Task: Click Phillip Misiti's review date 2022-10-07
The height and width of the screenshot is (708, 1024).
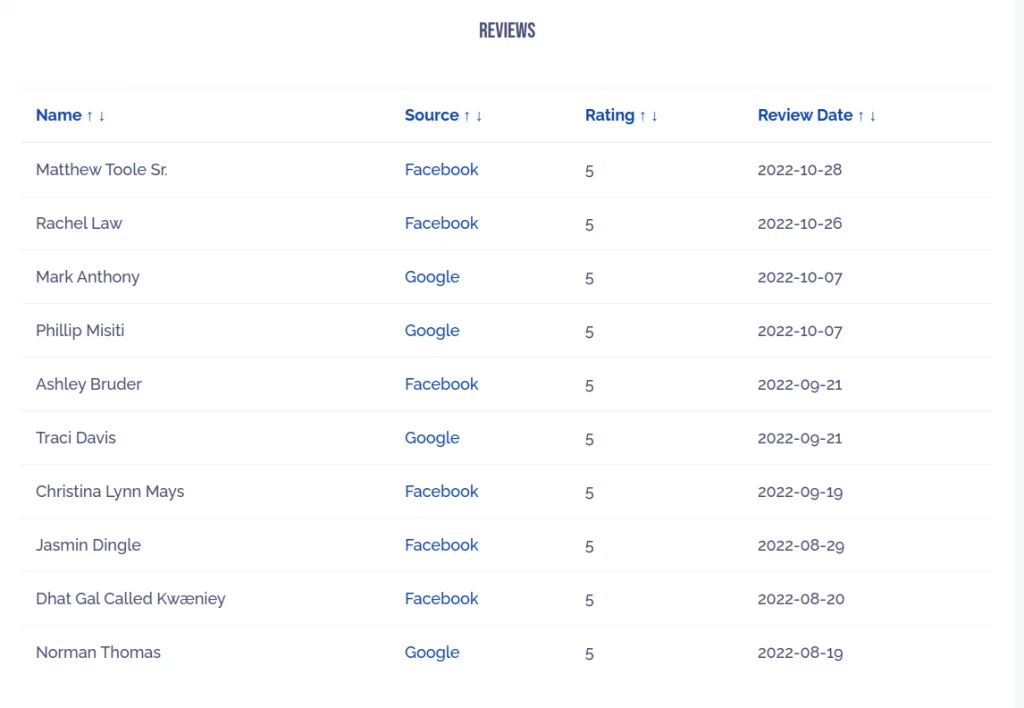Action: coord(799,330)
